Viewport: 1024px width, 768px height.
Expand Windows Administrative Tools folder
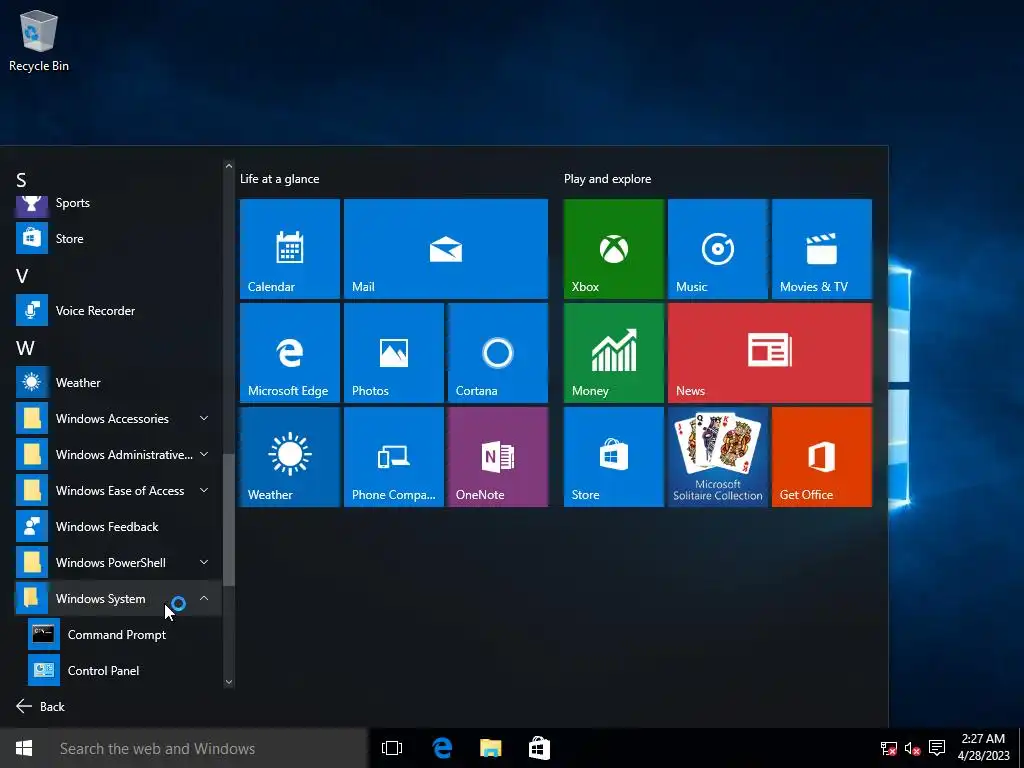[118, 455]
